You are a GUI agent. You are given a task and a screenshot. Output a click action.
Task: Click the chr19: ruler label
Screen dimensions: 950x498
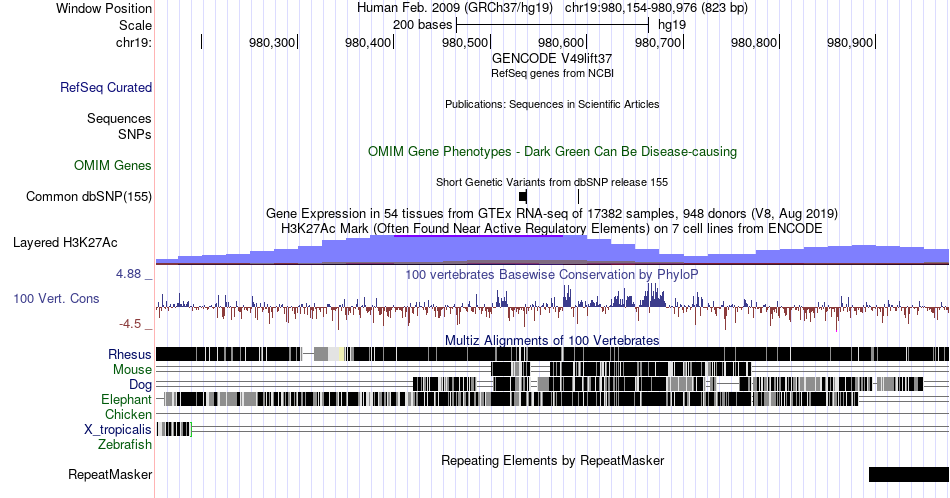(x=134, y=42)
